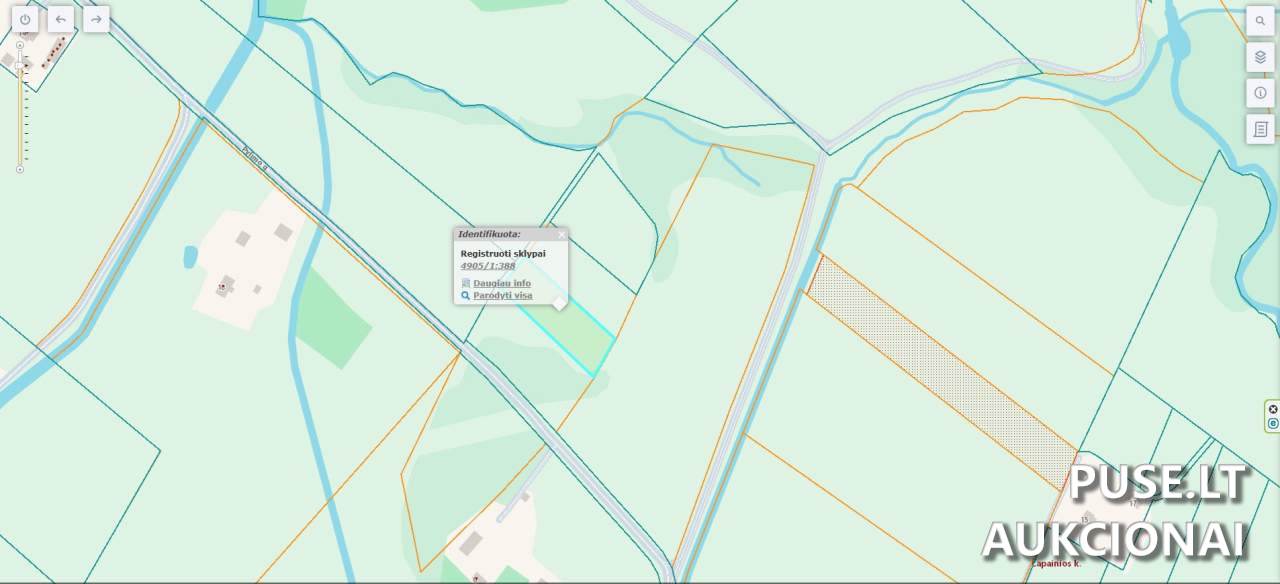1280x584 pixels.
Task: Open the map search magnifier tool
Action: 1260,21
